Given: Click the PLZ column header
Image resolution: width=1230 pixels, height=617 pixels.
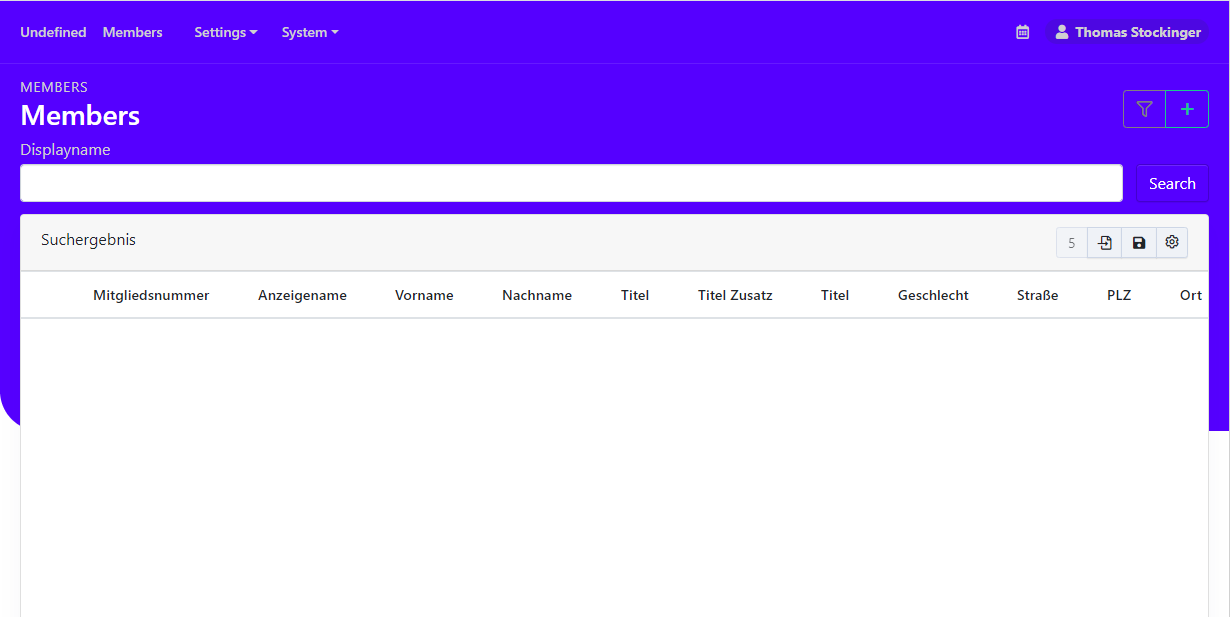Looking at the screenshot, I should pos(1119,295).
